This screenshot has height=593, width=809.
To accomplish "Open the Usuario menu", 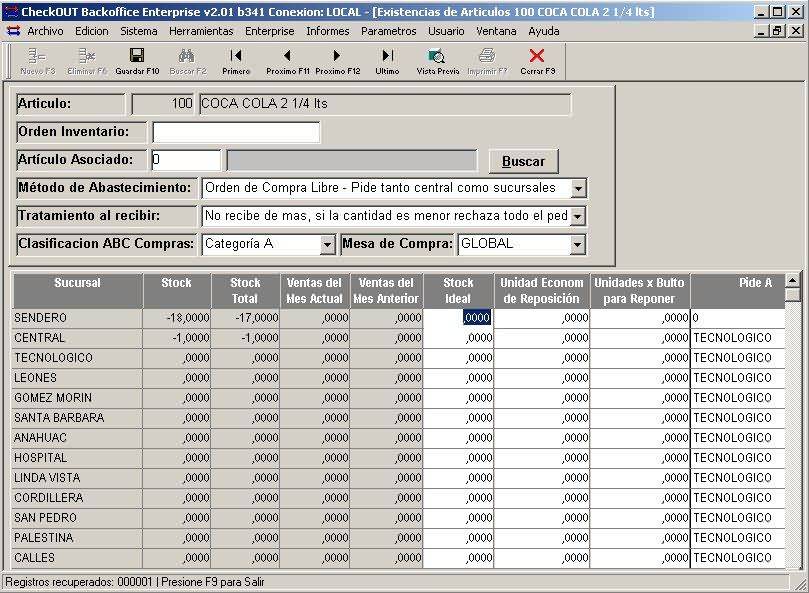I will (446, 31).
